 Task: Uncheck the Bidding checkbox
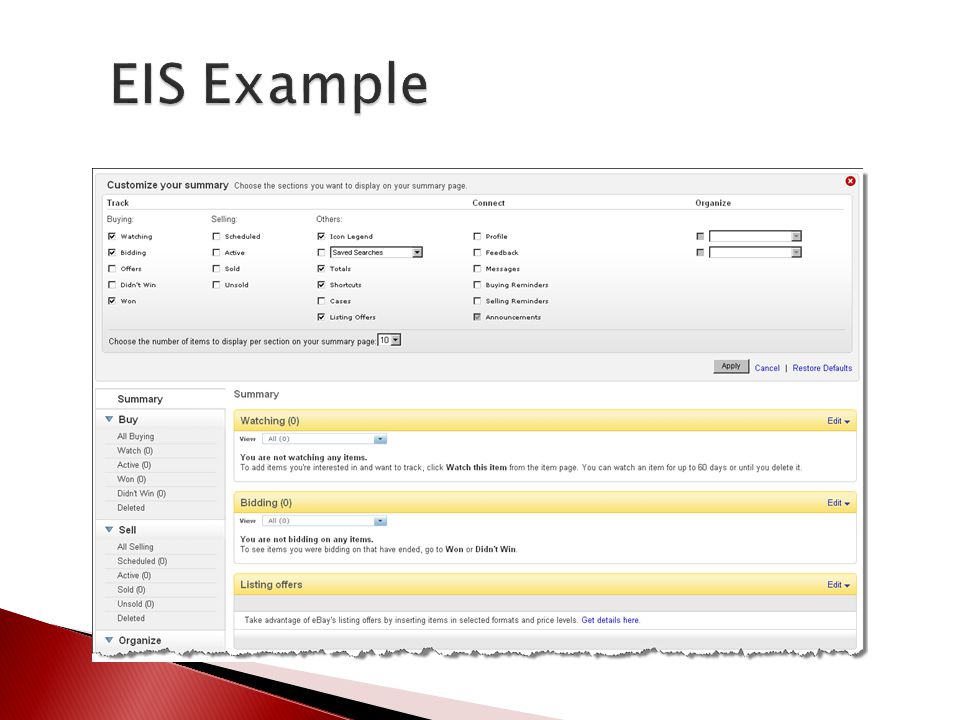pos(111,252)
